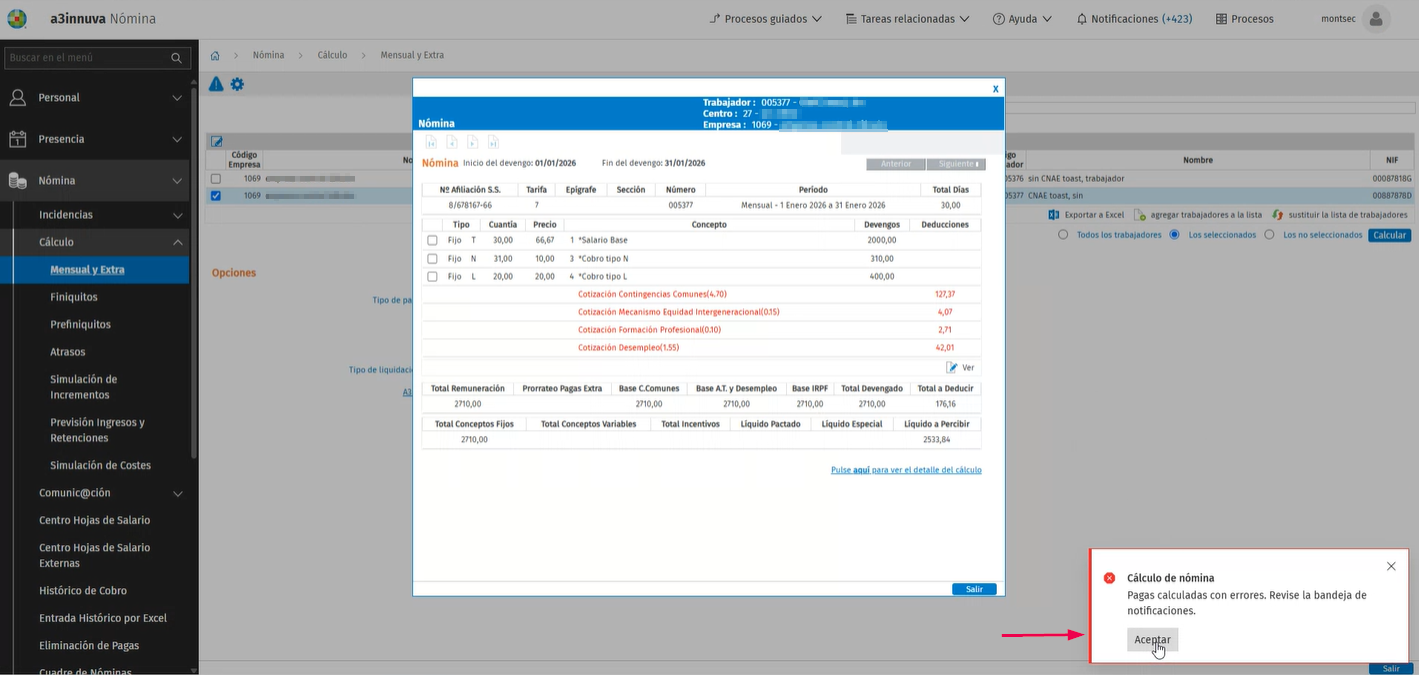The height and width of the screenshot is (675, 1419).
Task: Go to the next payslip record icon
Action: point(473,143)
